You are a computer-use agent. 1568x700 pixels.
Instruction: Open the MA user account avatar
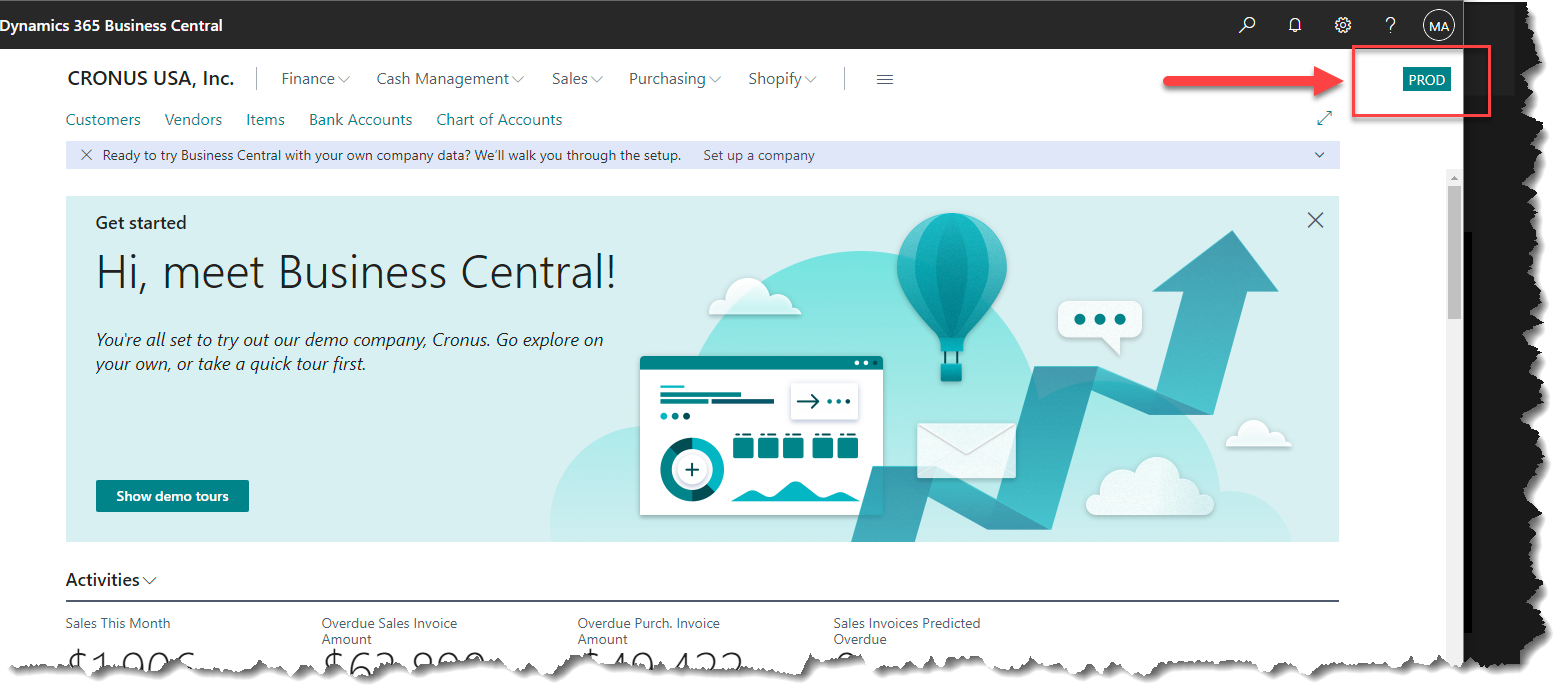click(x=1439, y=26)
